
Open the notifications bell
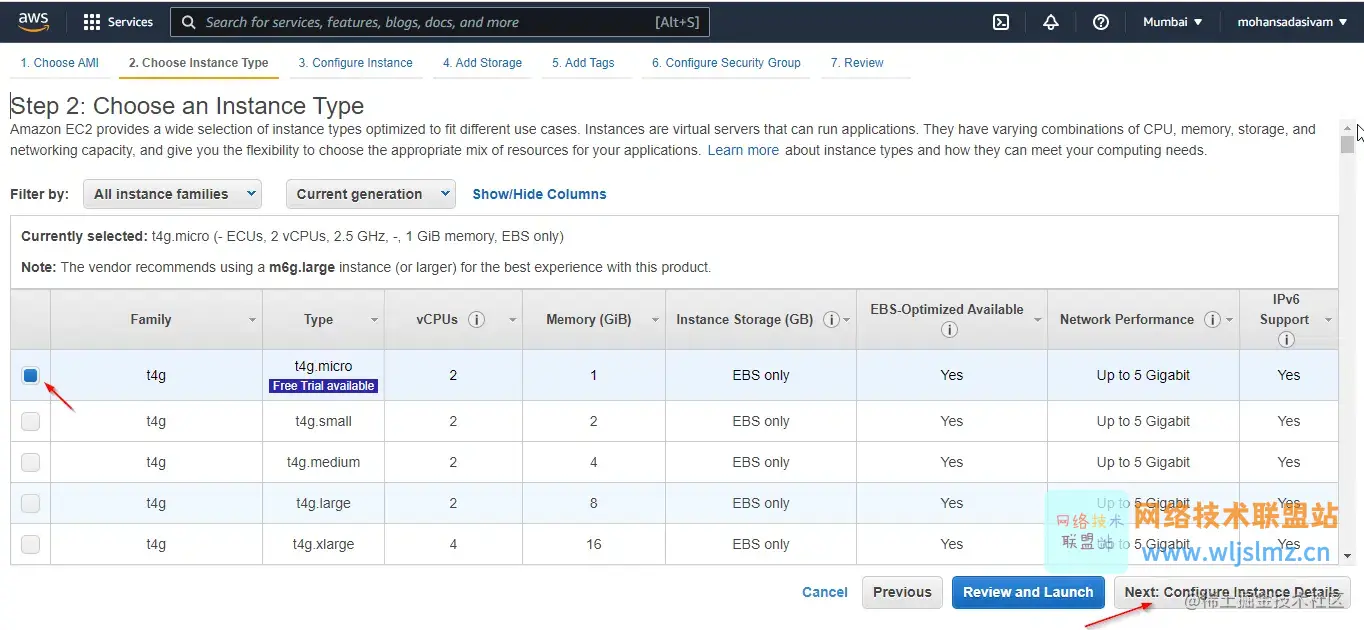click(1051, 22)
